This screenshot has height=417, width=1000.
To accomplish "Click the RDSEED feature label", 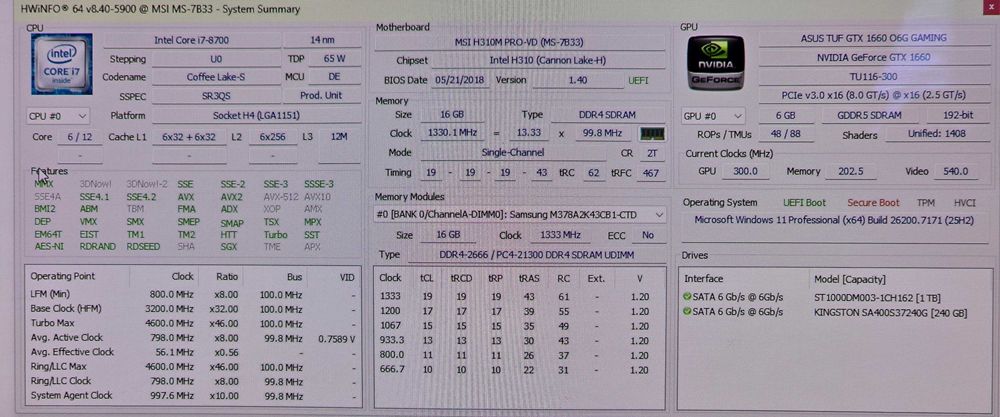I will coord(143,247).
